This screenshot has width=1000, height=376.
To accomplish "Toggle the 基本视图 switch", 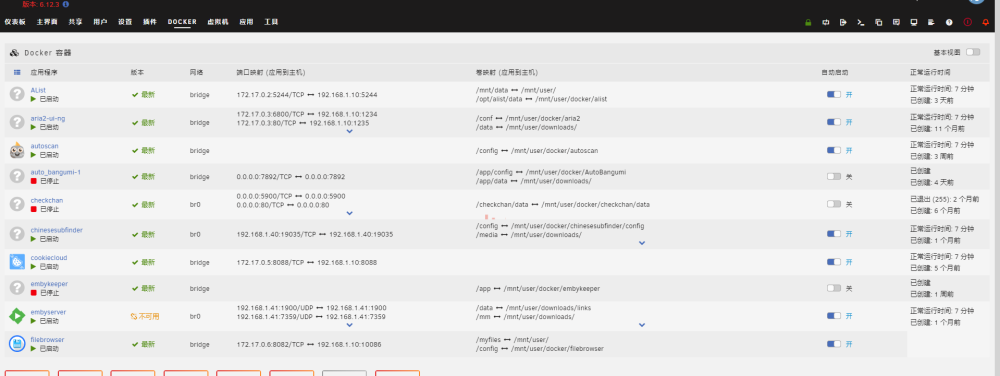I will [973, 52].
